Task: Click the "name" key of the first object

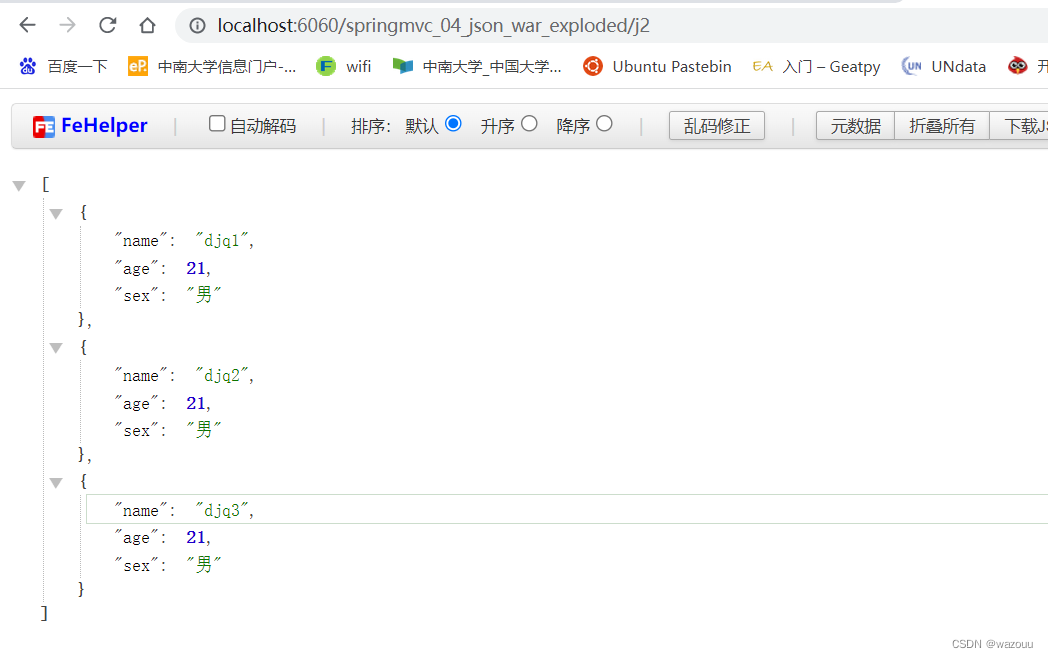Action: pos(140,240)
